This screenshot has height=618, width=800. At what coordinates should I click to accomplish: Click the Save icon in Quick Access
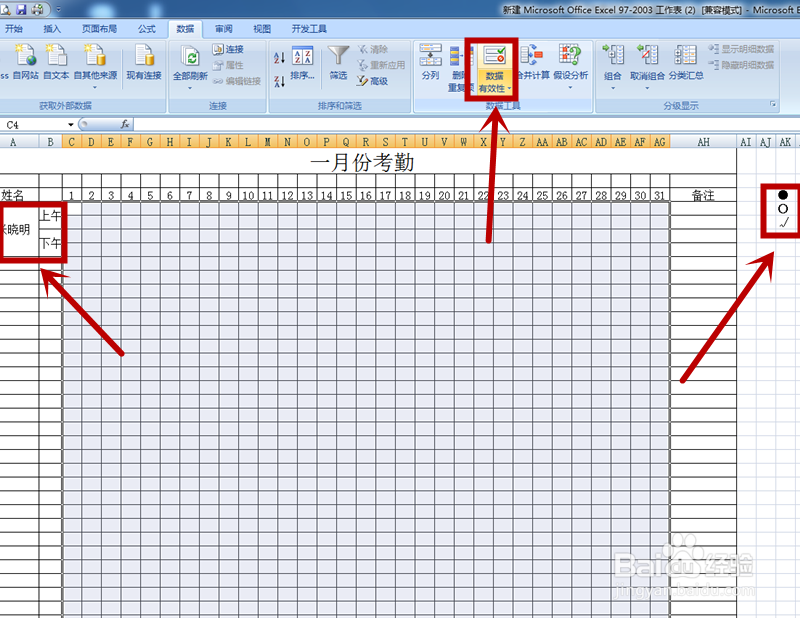pyautogui.click(x=21, y=9)
